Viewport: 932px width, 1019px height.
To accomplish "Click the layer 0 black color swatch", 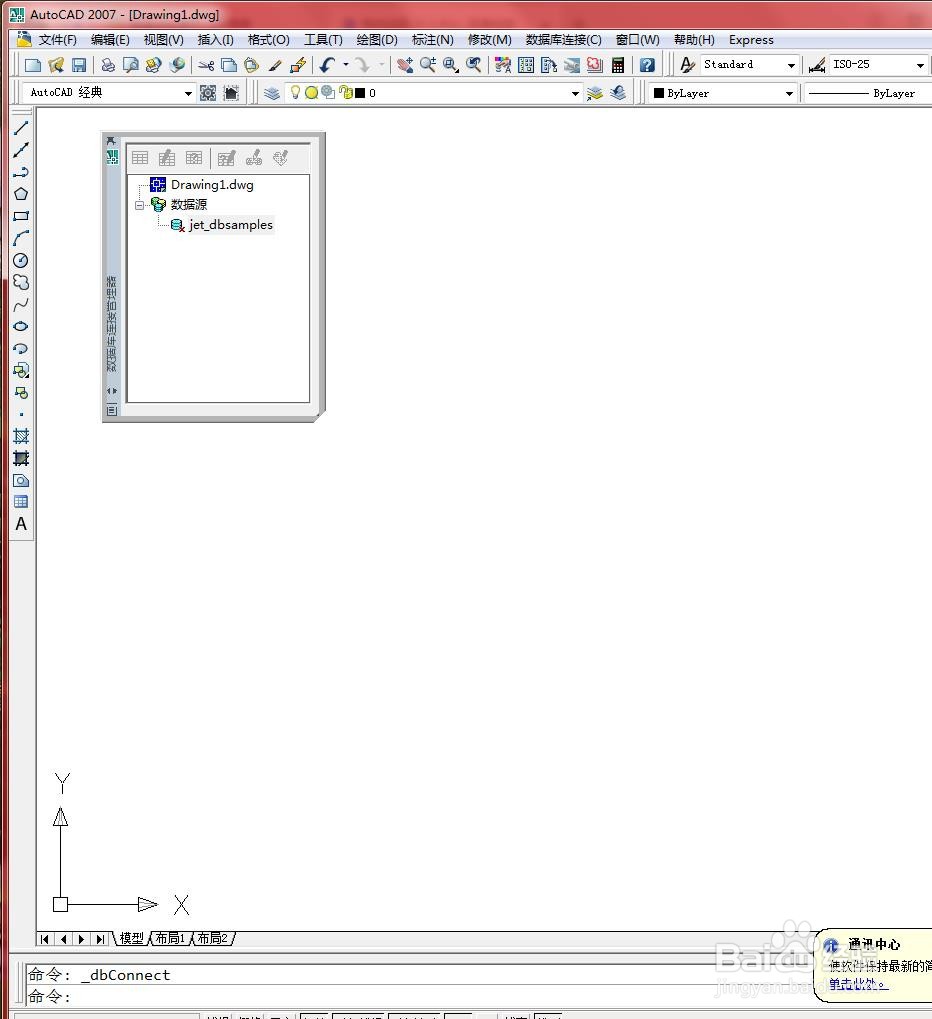I will coord(360,93).
